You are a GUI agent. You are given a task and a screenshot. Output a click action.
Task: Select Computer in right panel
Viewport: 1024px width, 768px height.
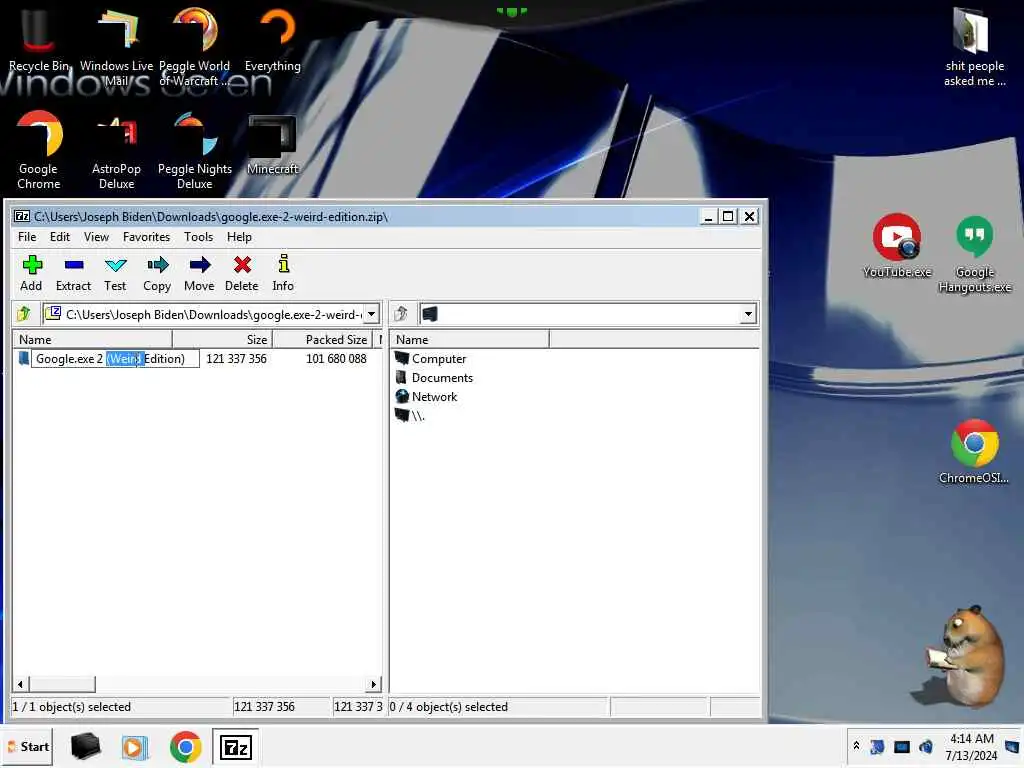tap(431, 359)
